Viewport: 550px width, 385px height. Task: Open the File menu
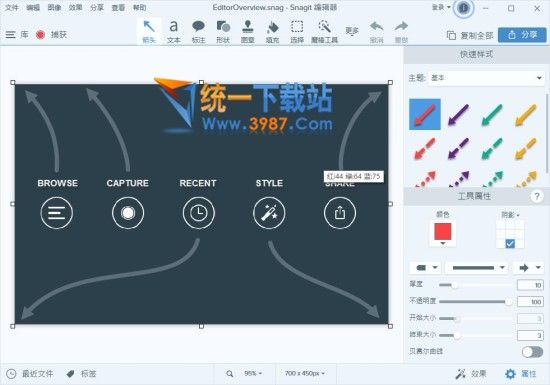[11, 7]
